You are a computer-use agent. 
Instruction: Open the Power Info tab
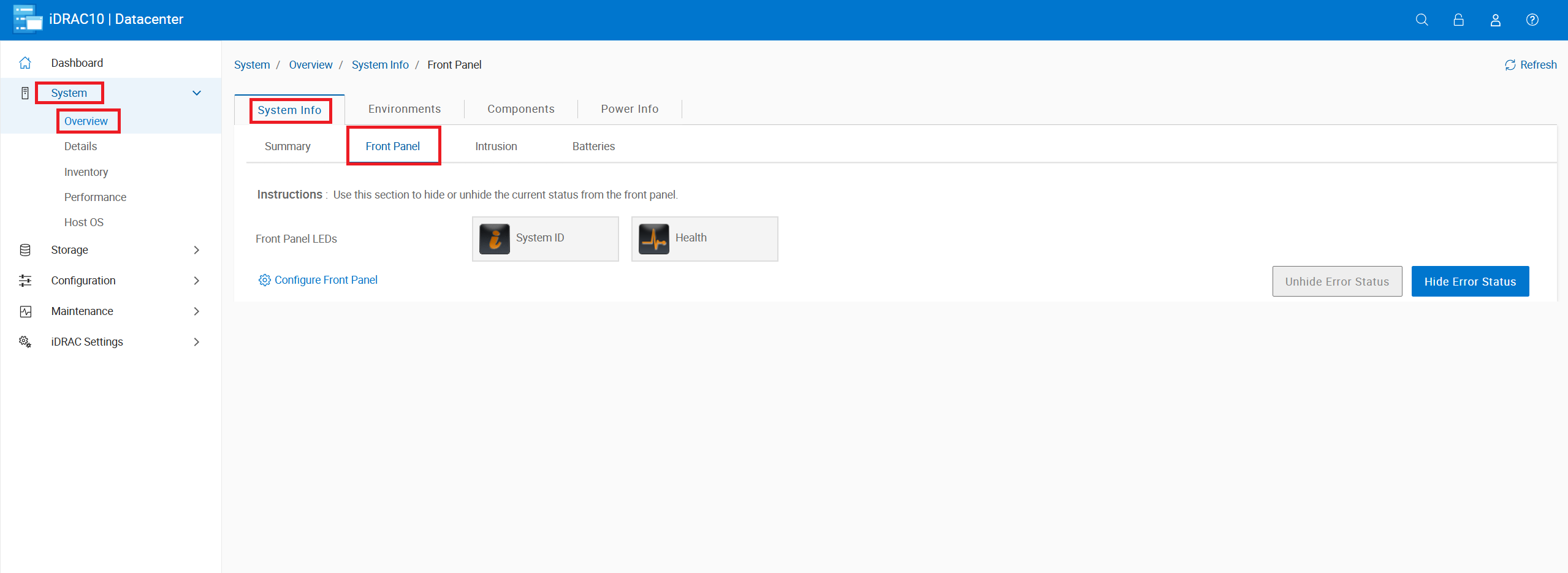pos(630,109)
